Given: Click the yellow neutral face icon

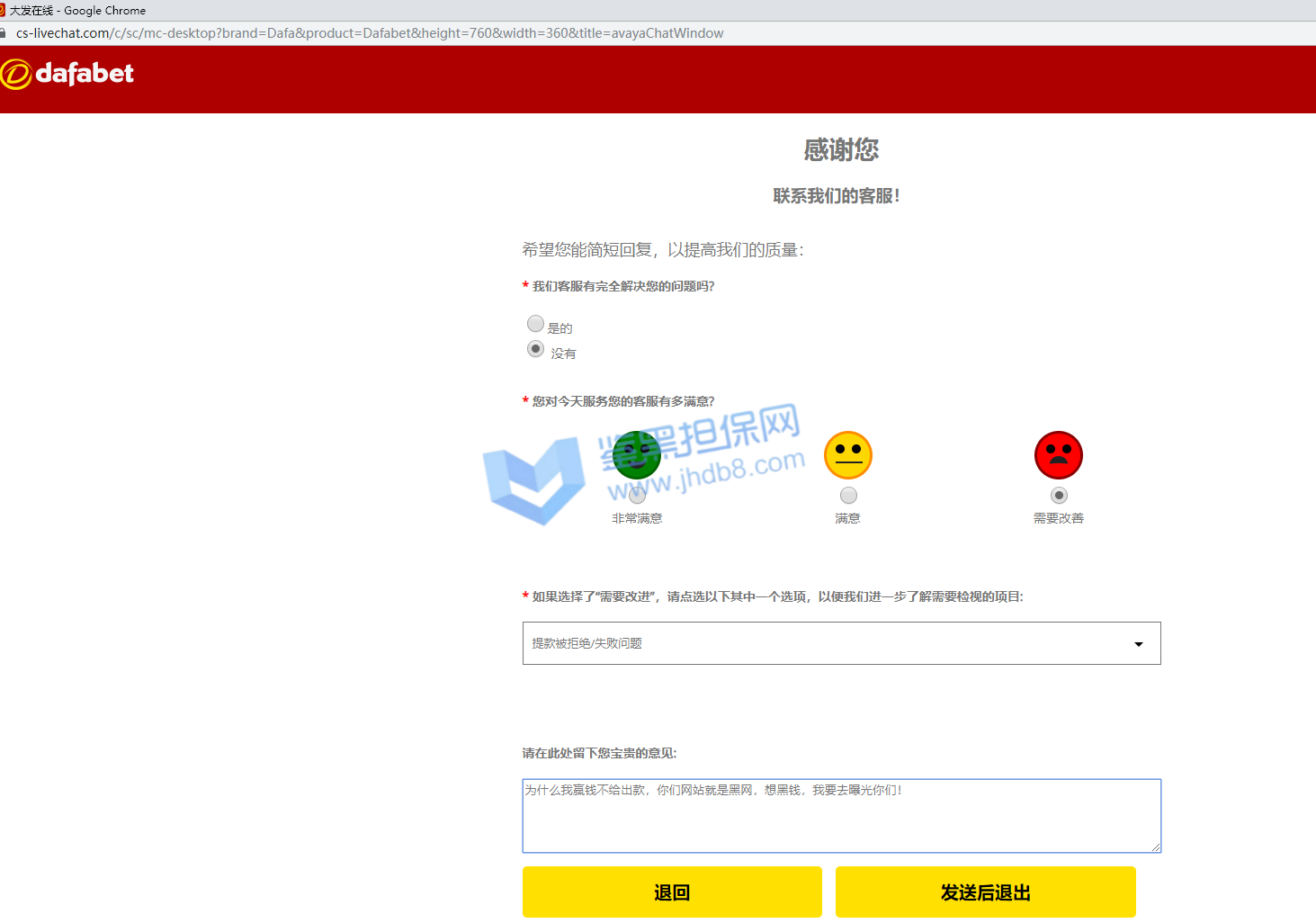Looking at the screenshot, I should click(848, 455).
